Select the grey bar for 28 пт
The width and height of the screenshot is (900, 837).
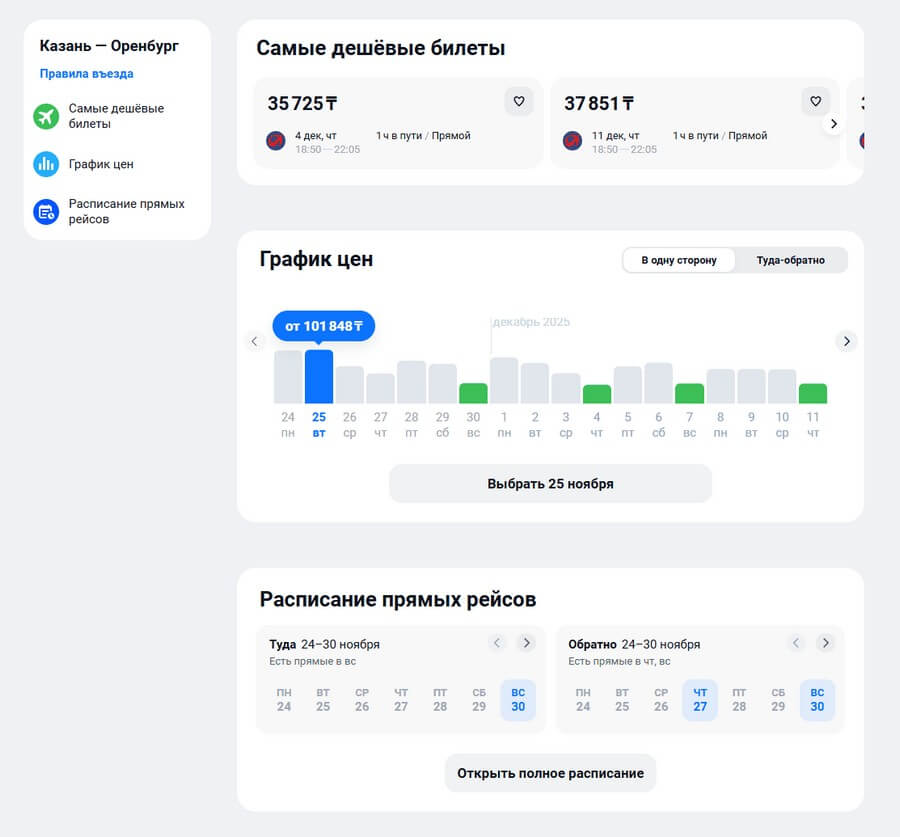tap(412, 382)
